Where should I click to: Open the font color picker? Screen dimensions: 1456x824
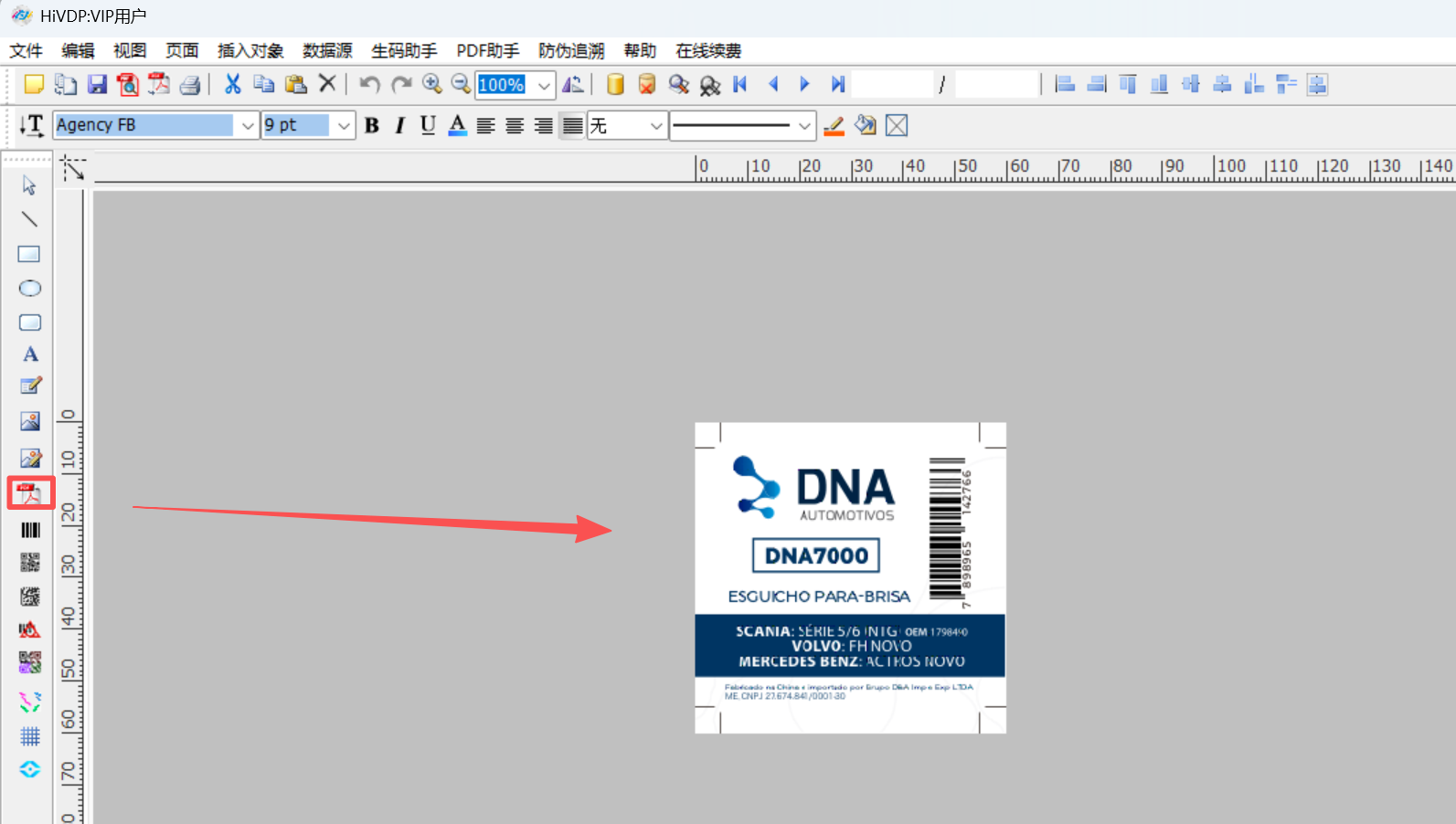click(x=458, y=126)
